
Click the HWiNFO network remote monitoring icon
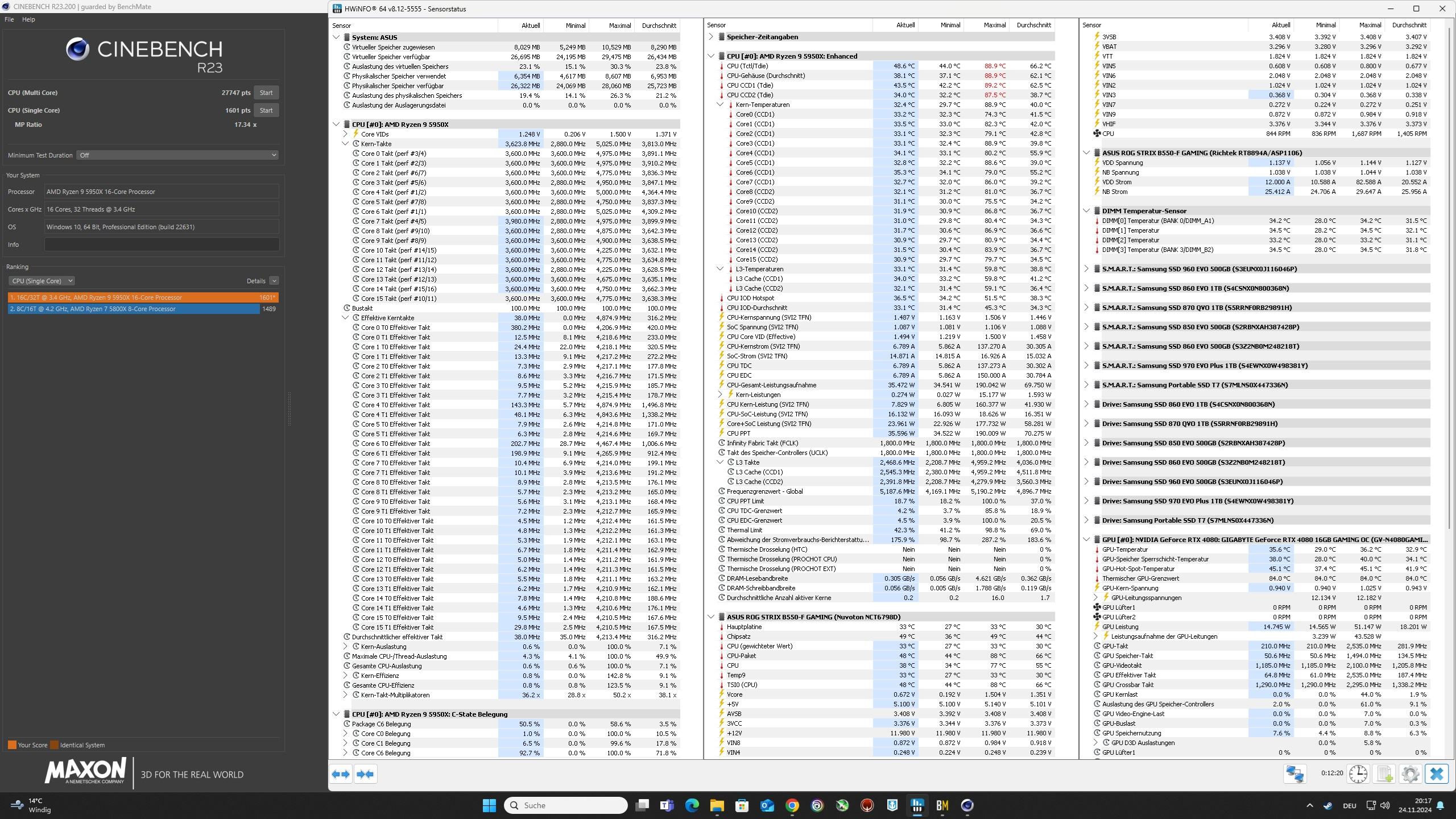(x=1295, y=774)
